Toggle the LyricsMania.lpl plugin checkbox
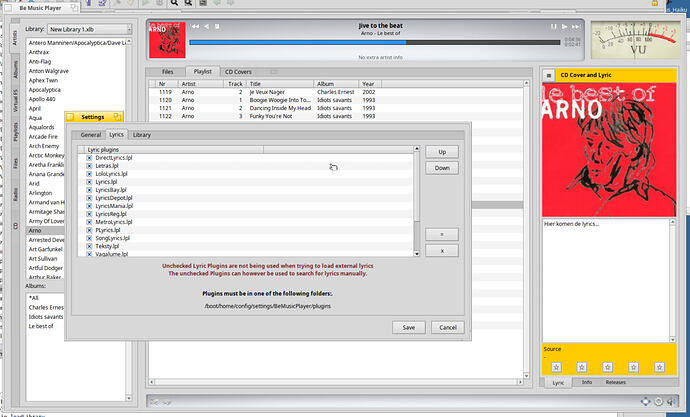 pos(89,206)
